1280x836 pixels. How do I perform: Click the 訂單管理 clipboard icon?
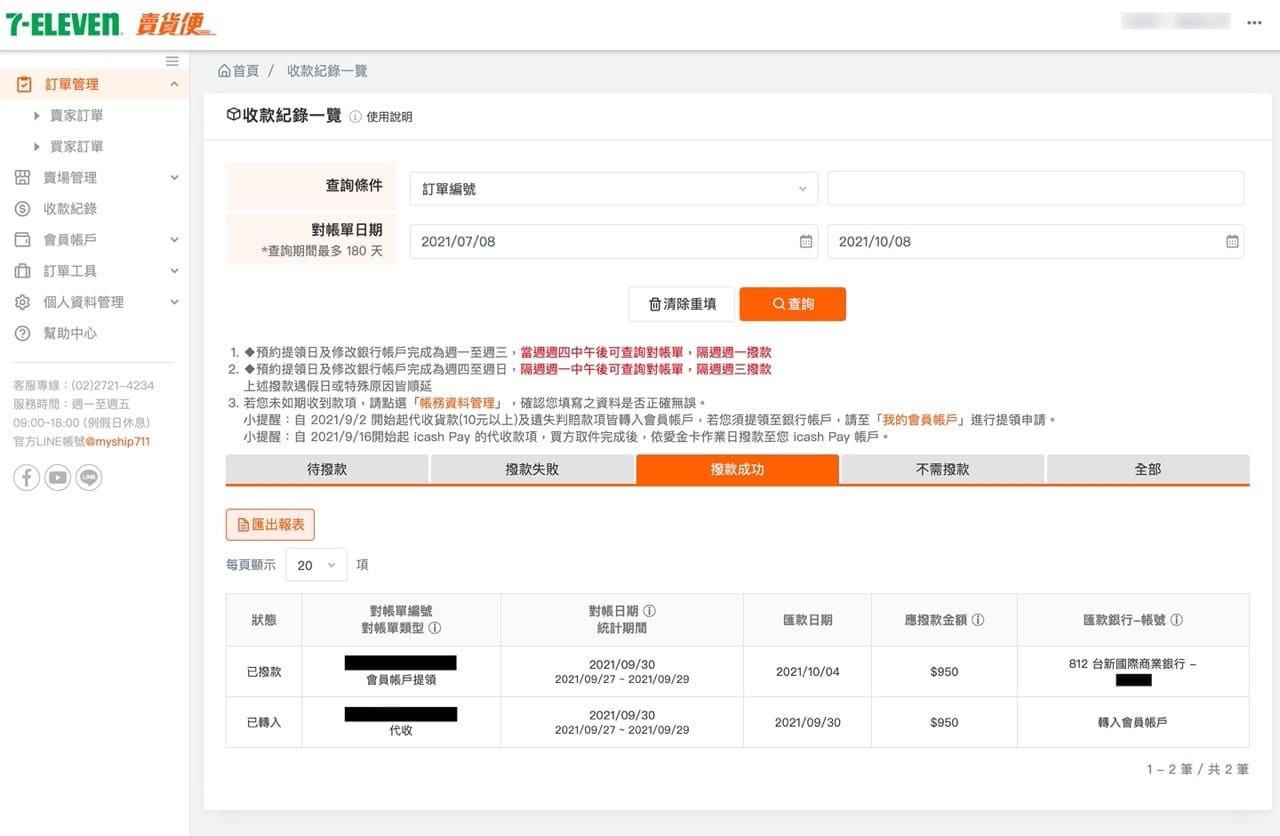[x=24, y=85]
